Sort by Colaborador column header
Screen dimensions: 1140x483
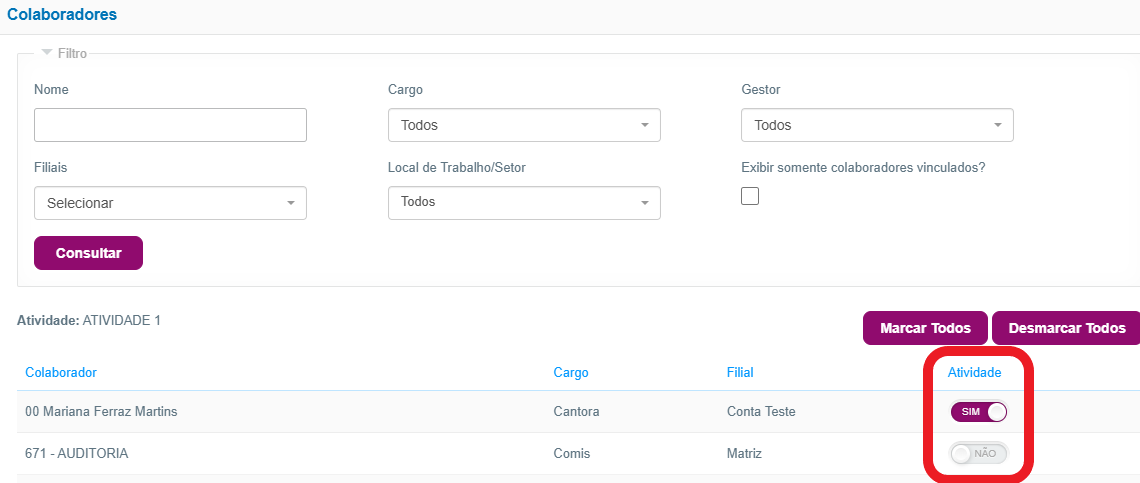tap(61, 372)
